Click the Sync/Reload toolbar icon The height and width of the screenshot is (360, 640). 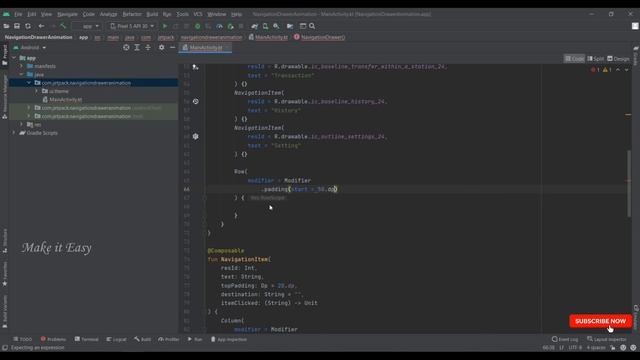click(28, 26)
